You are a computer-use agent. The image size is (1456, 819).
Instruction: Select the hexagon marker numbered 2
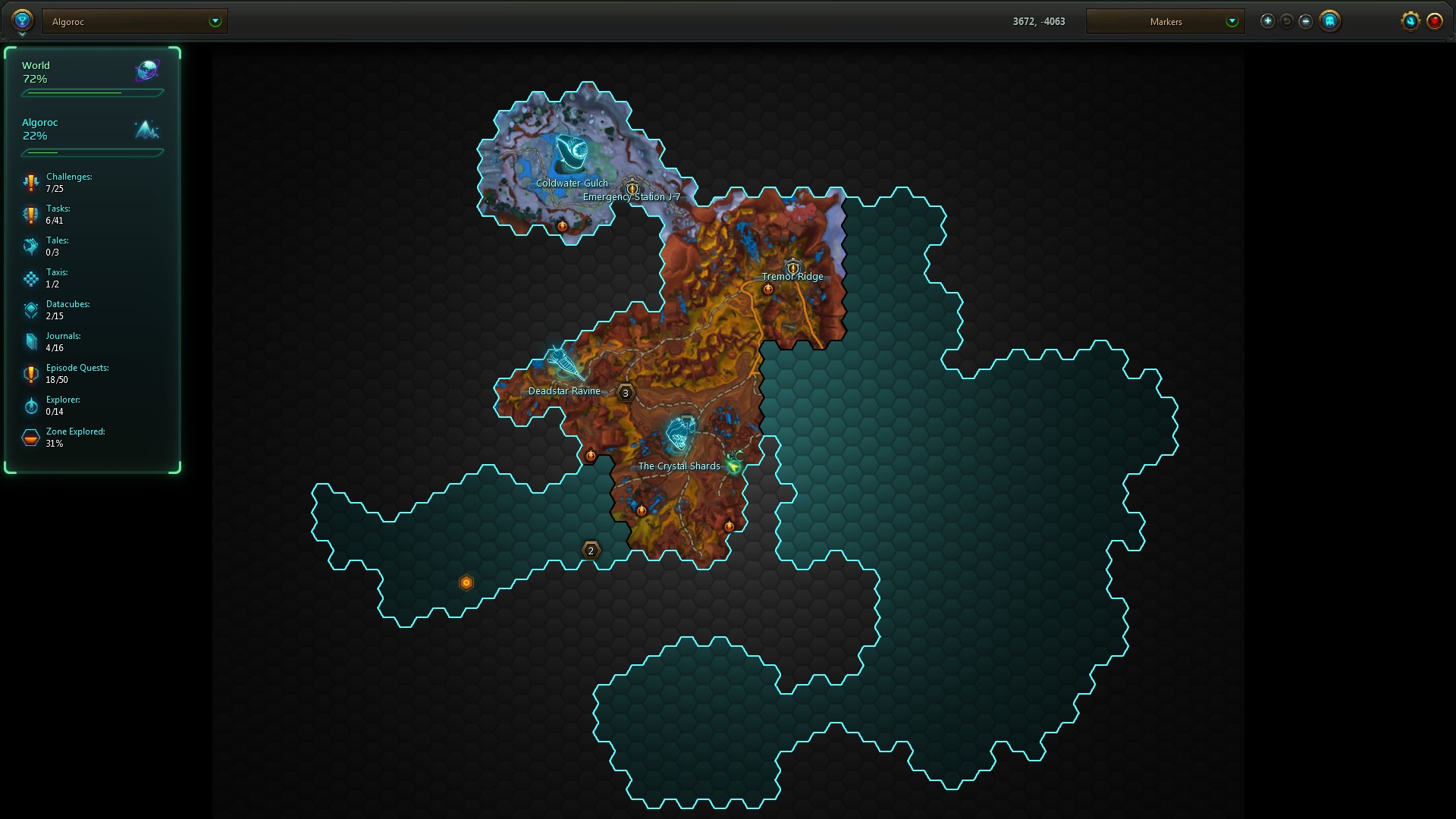click(591, 551)
